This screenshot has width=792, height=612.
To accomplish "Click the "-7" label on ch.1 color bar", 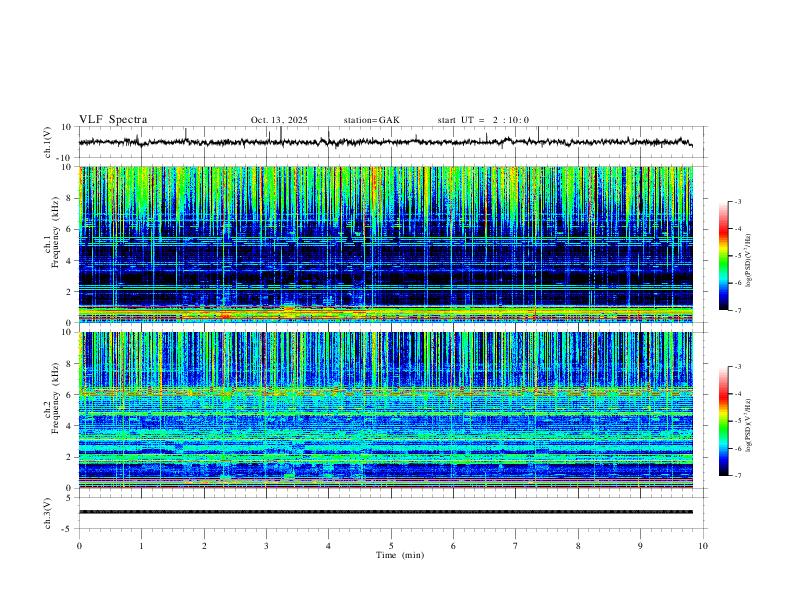I will click(x=738, y=310).
